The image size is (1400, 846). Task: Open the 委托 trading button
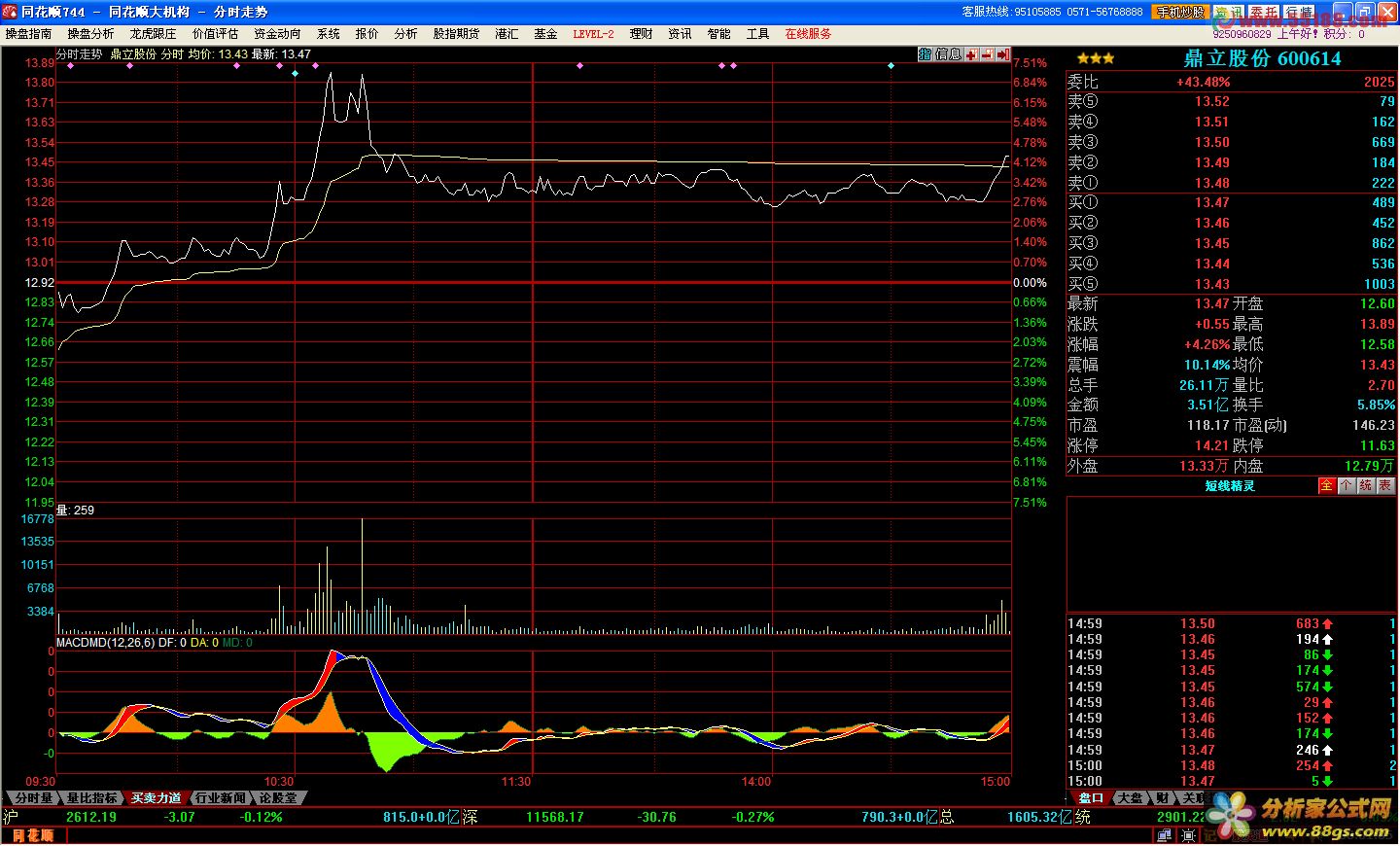pyautogui.click(x=1264, y=12)
